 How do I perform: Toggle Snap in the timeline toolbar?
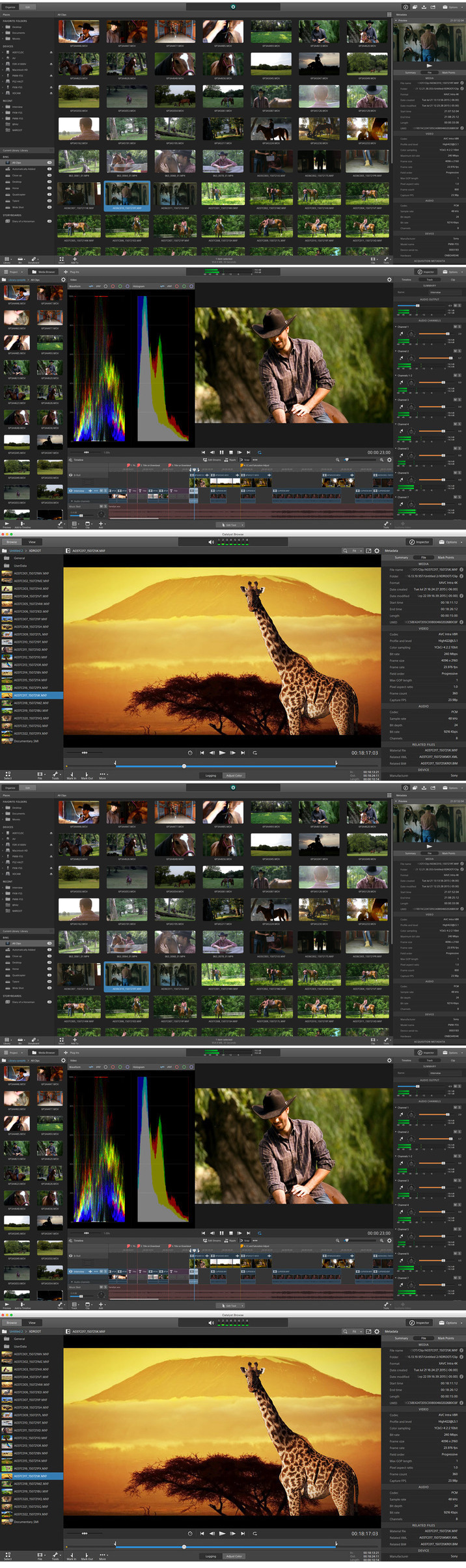(x=245, y=459)
